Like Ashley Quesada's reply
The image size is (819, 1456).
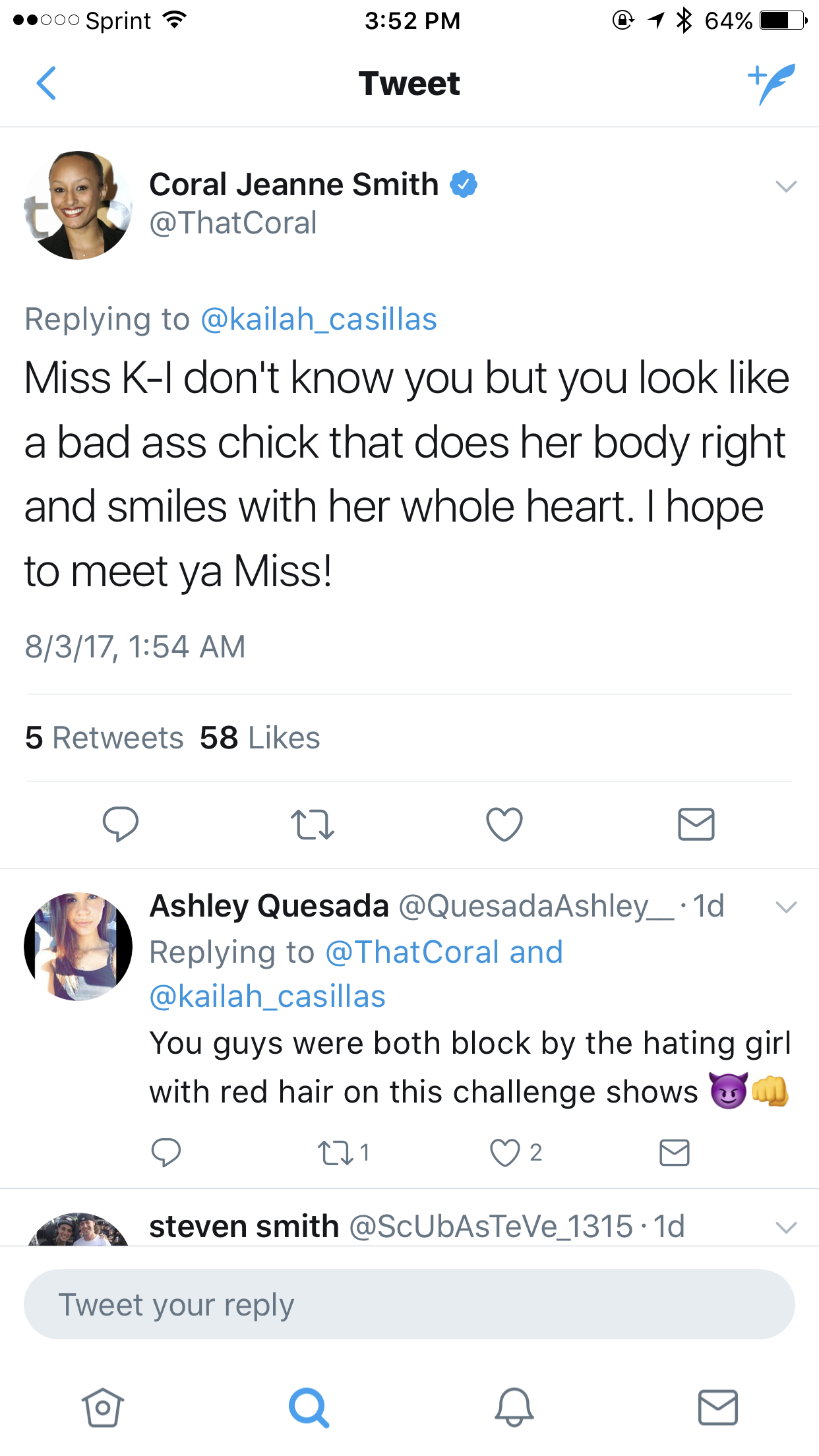click(x=516, y=1153)
